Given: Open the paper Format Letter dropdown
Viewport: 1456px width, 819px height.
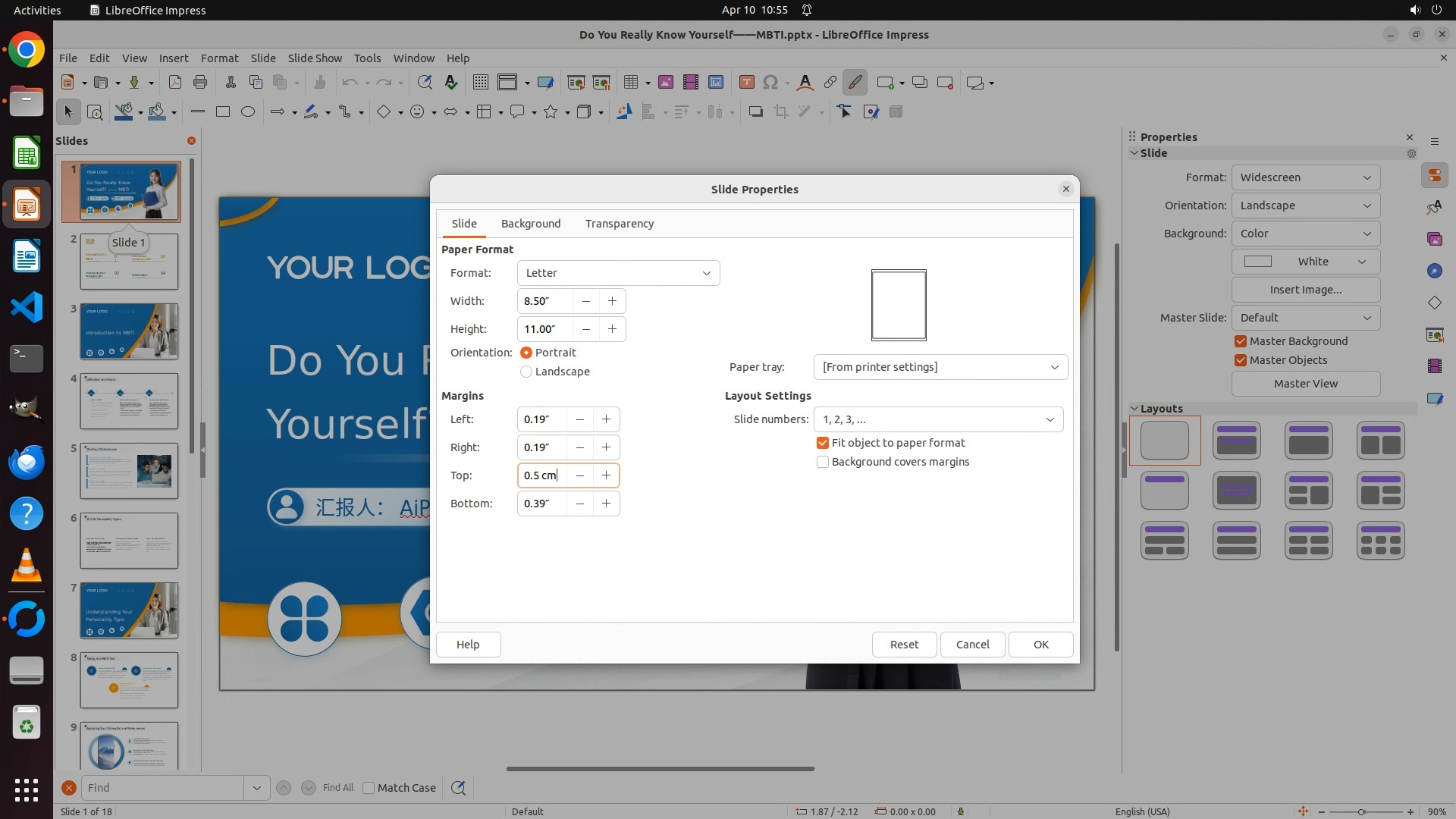Looking at the screenshot, I should point(618,273).
